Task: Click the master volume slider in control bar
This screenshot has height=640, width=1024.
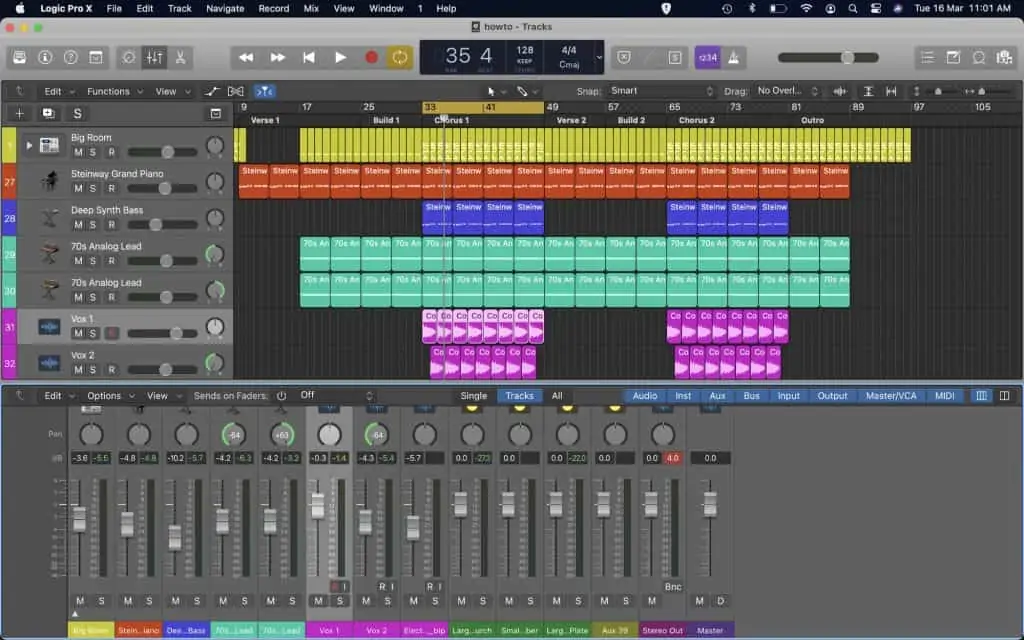Action: click(x=828, y=57)
